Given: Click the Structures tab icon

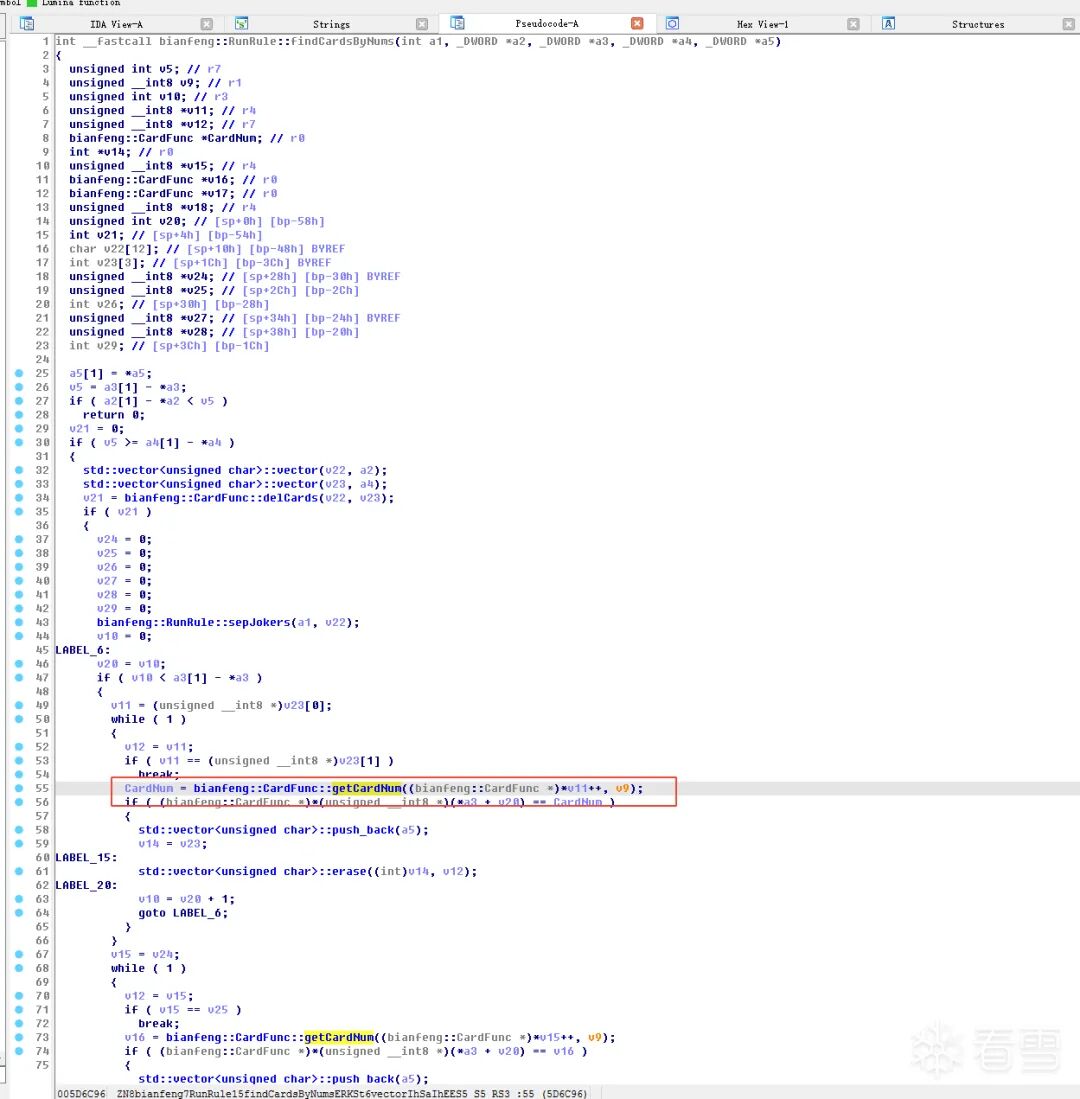Looking at the screenshot, I should (x=888, y=23).
